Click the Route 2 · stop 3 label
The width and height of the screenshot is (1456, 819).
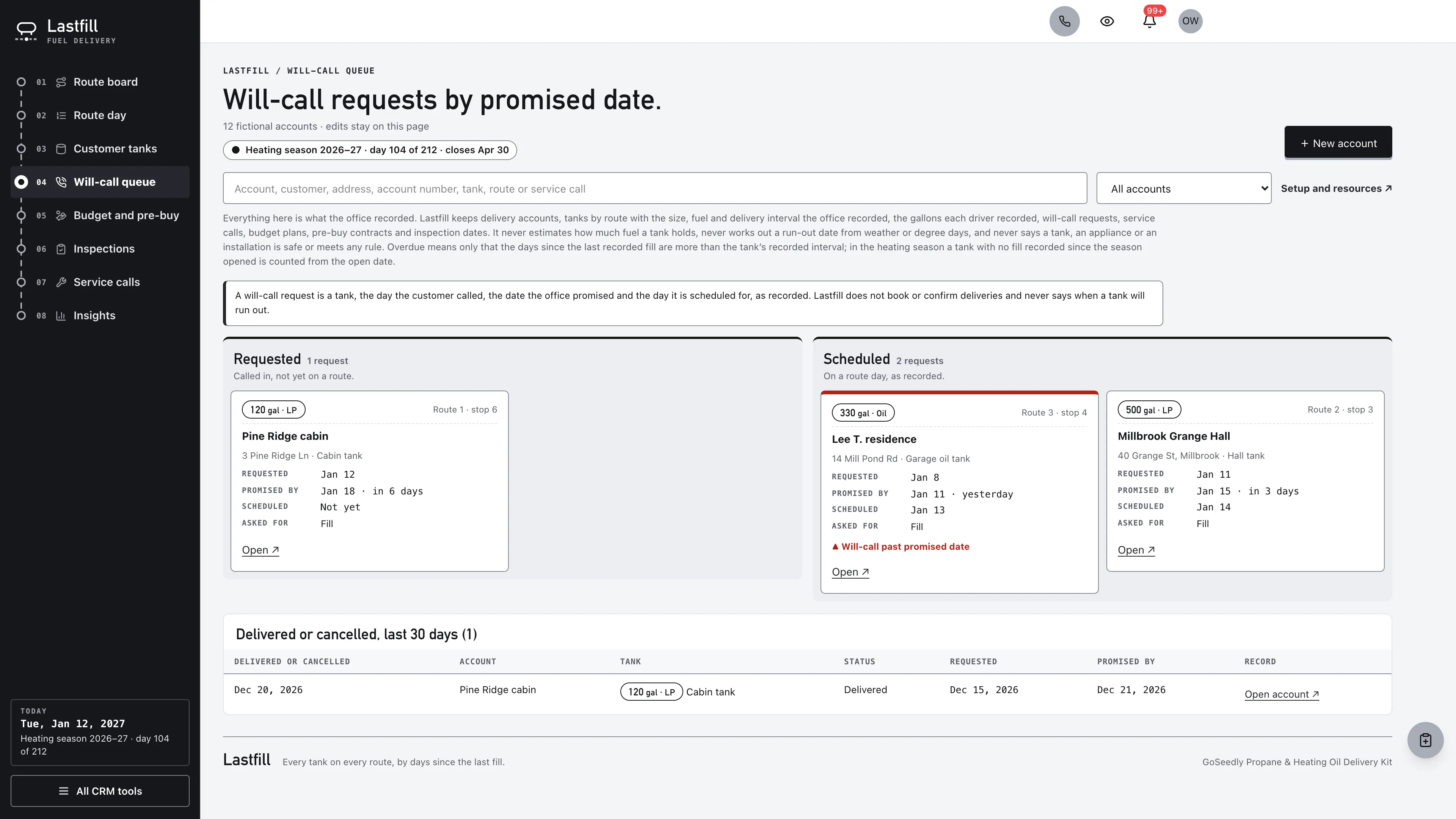tap(1340, 409)
